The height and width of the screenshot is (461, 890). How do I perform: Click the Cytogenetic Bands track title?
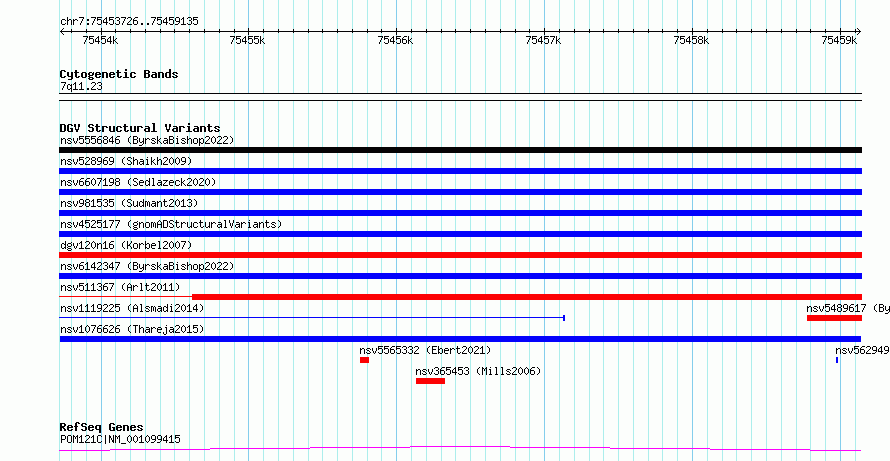(119, 74)
